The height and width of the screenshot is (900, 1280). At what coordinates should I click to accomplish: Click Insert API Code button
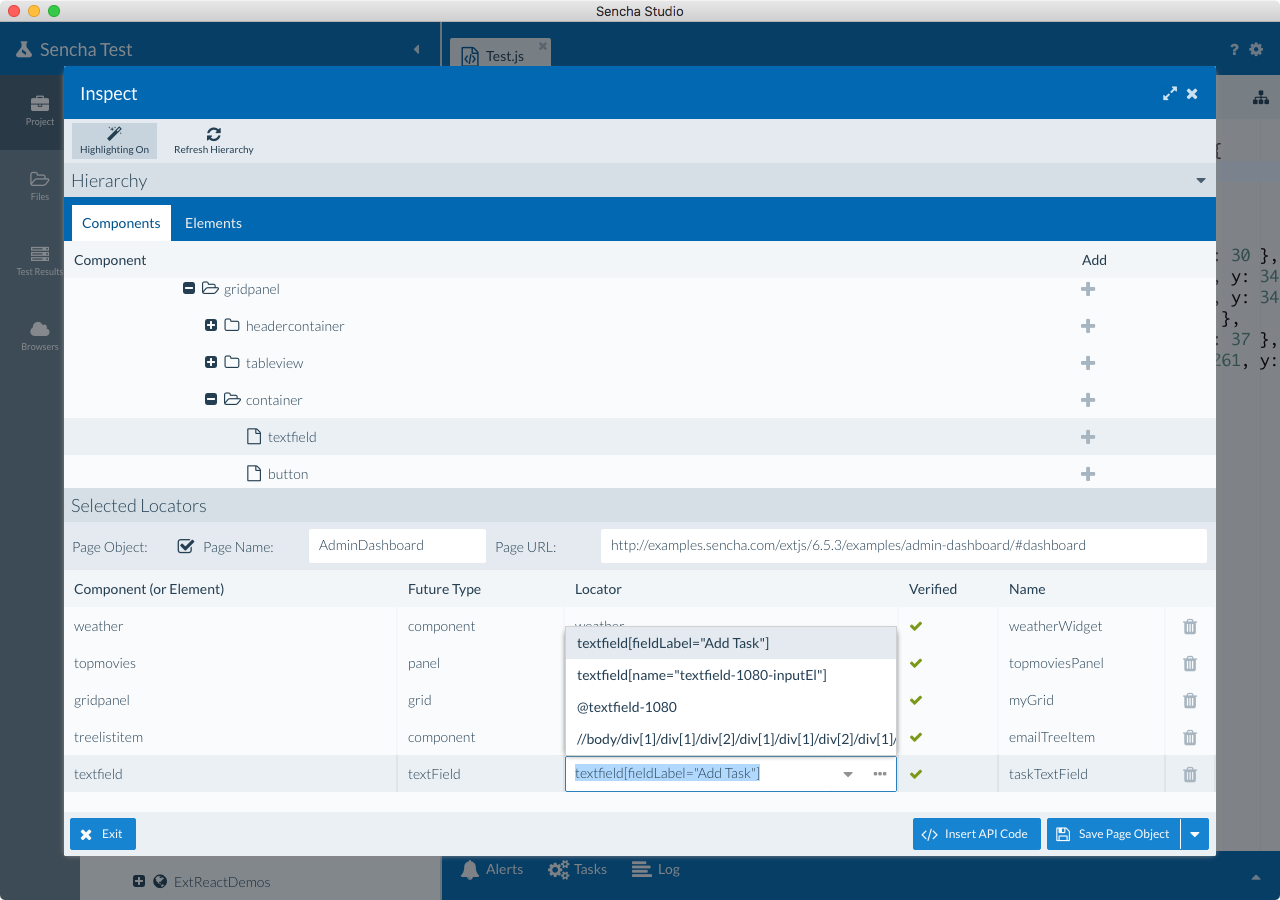click(x=977, y=834)
